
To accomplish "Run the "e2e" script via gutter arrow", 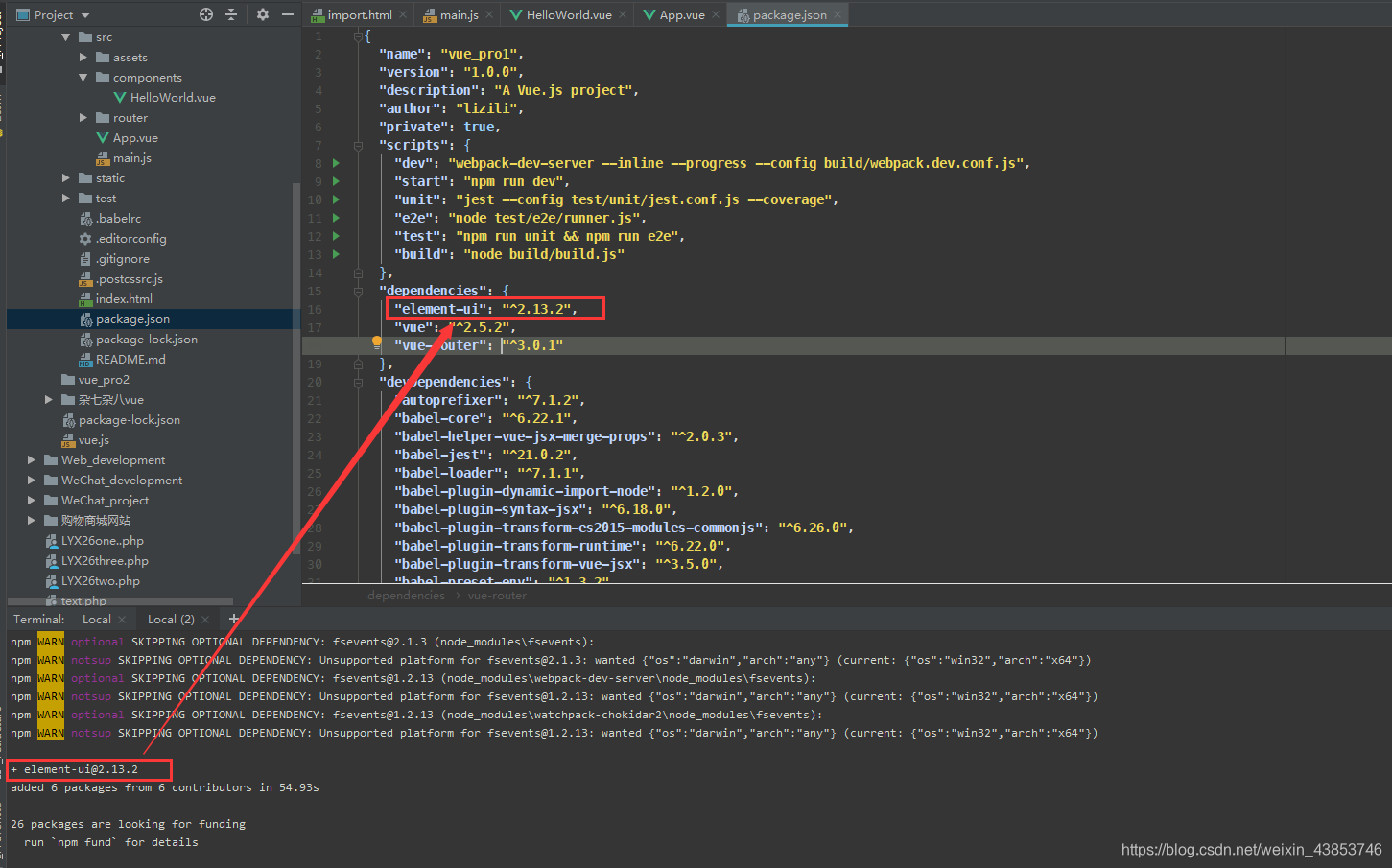I will point(336,218).
